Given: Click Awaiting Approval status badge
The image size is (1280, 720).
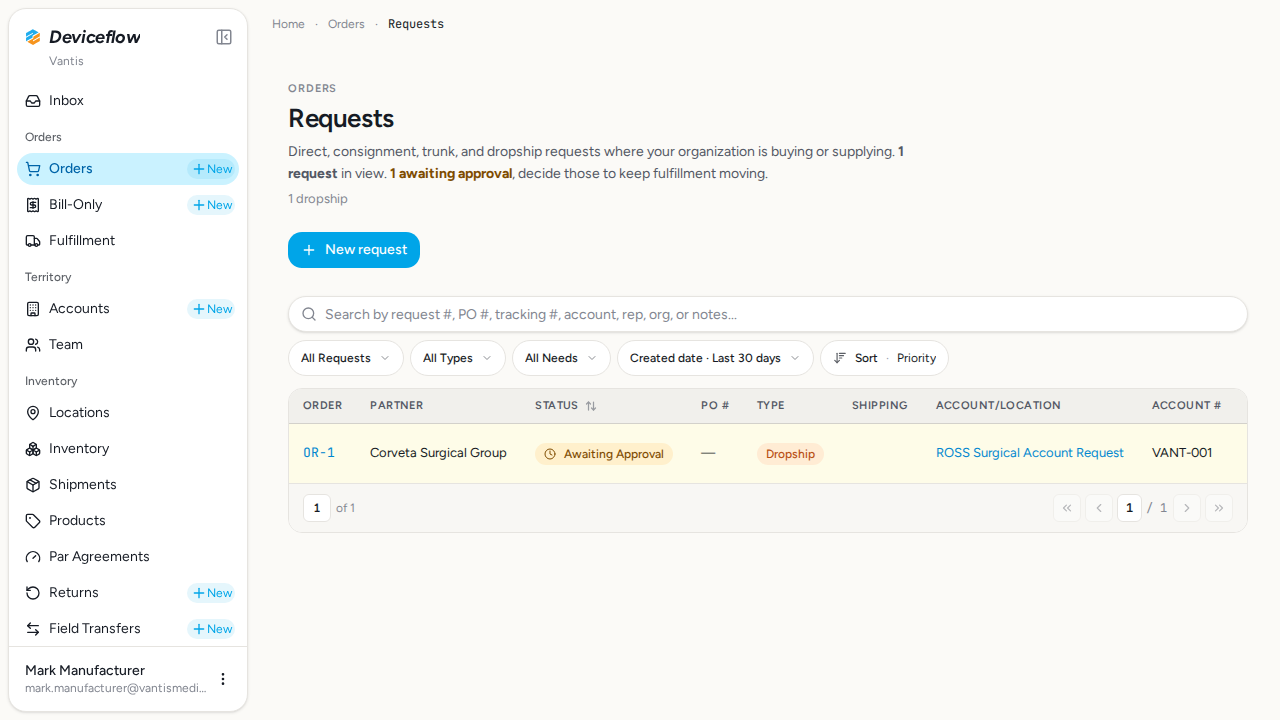Looking at the screenshot, I should (x=604, y=454).
